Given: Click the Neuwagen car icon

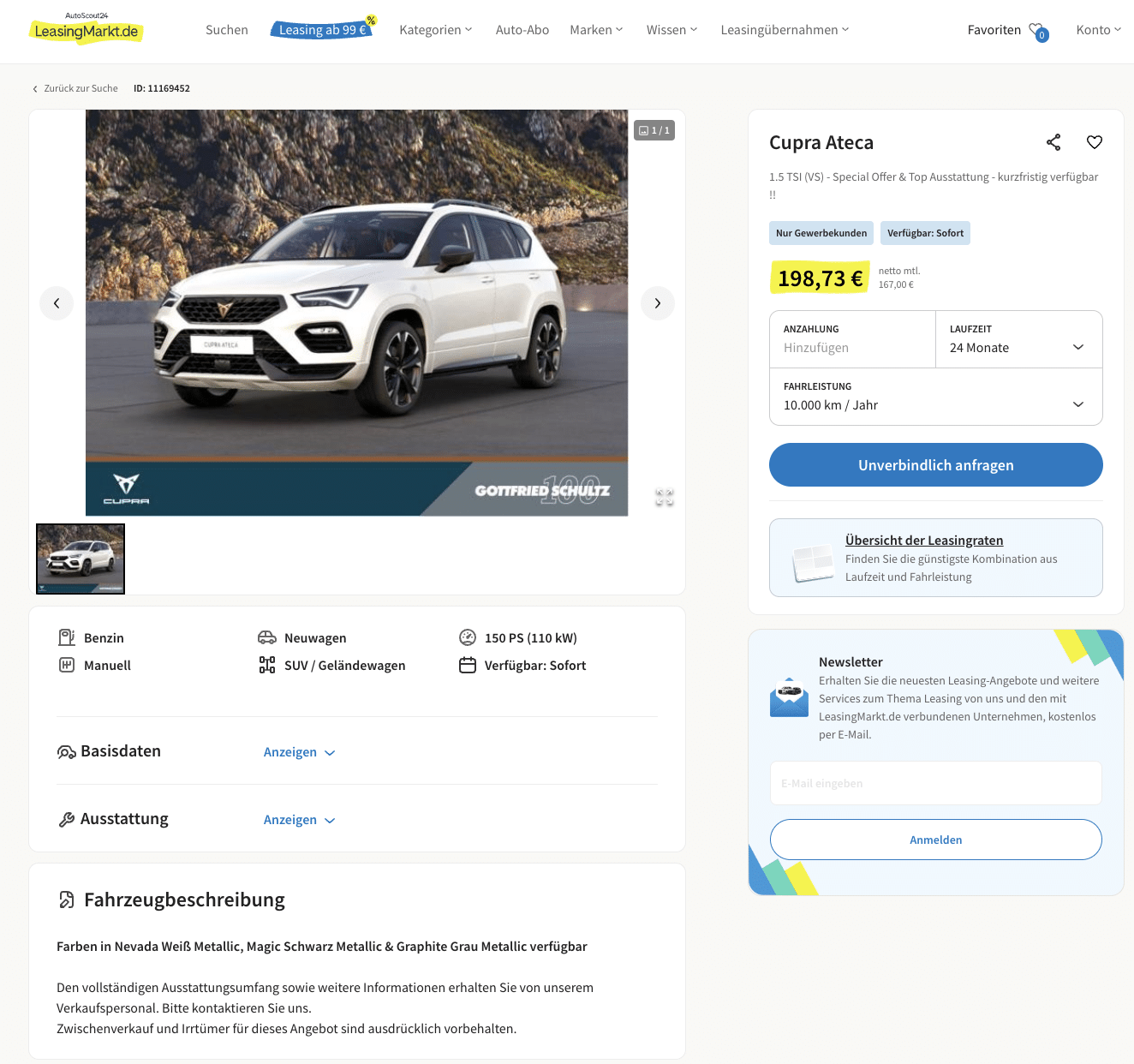Looking at the screenshot, I should pos(267,637).
